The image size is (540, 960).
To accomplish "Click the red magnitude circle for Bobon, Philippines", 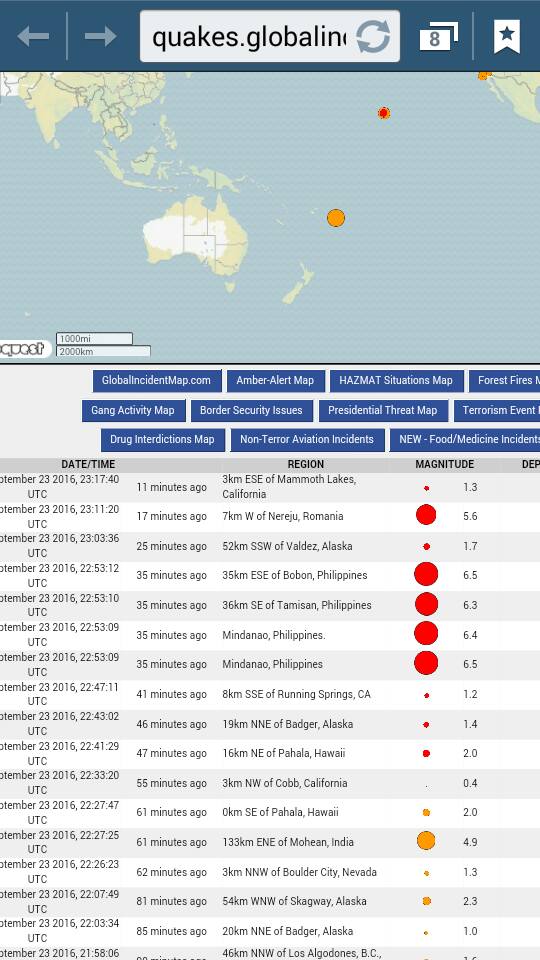I will point(426,574).
